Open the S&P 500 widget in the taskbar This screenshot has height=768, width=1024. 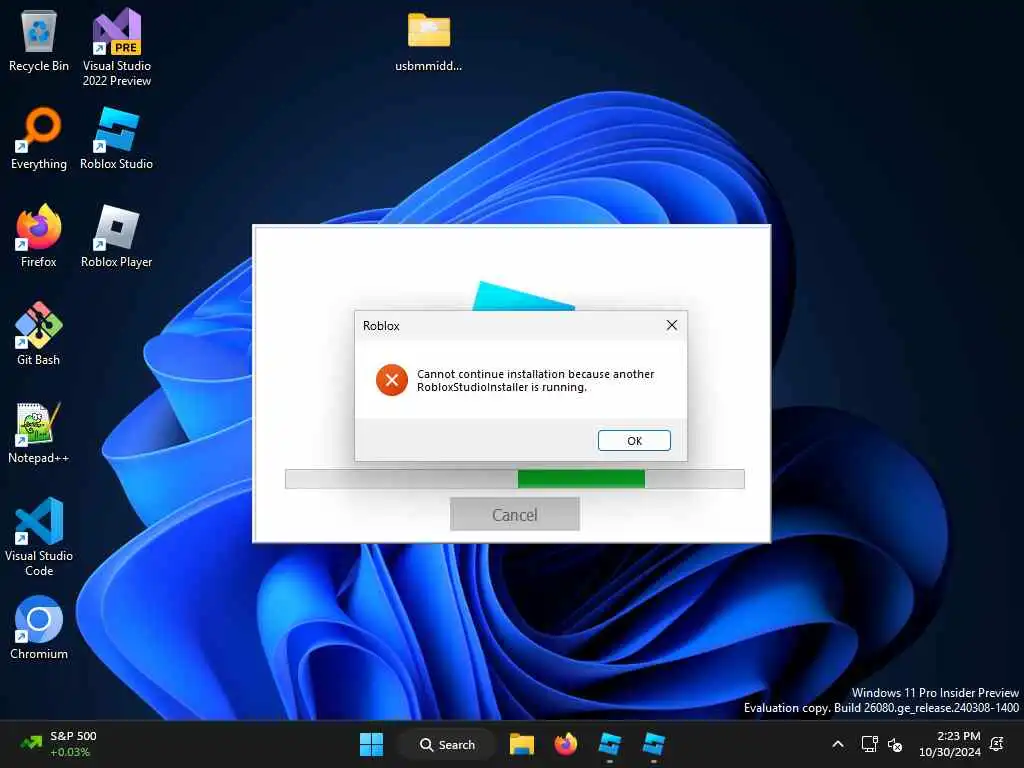tap(59, 744)
